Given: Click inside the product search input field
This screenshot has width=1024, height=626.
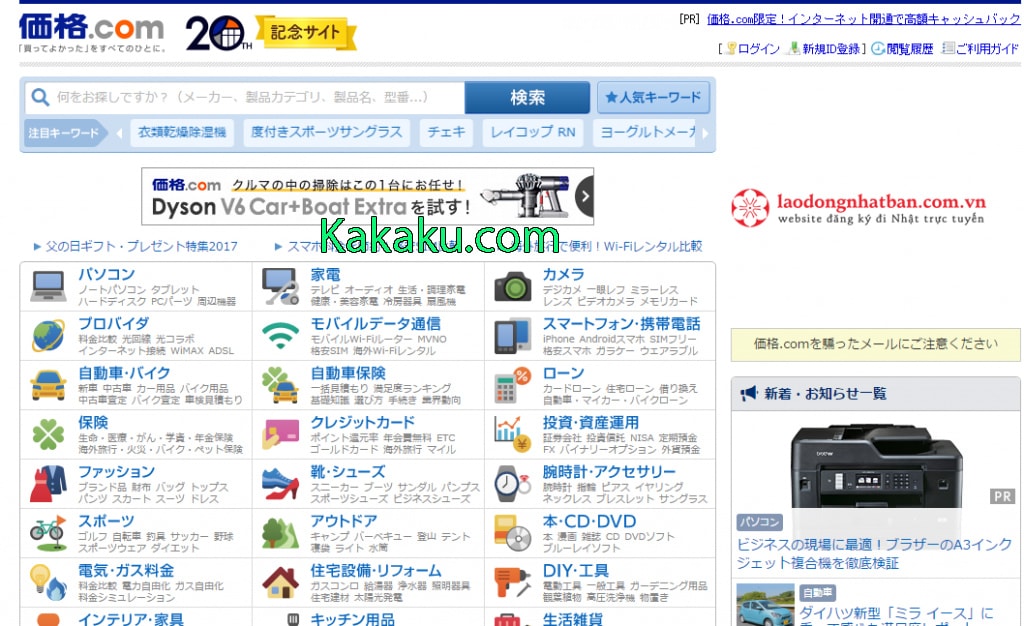Looking at the screenshot, I should click(x=250, y=98).
